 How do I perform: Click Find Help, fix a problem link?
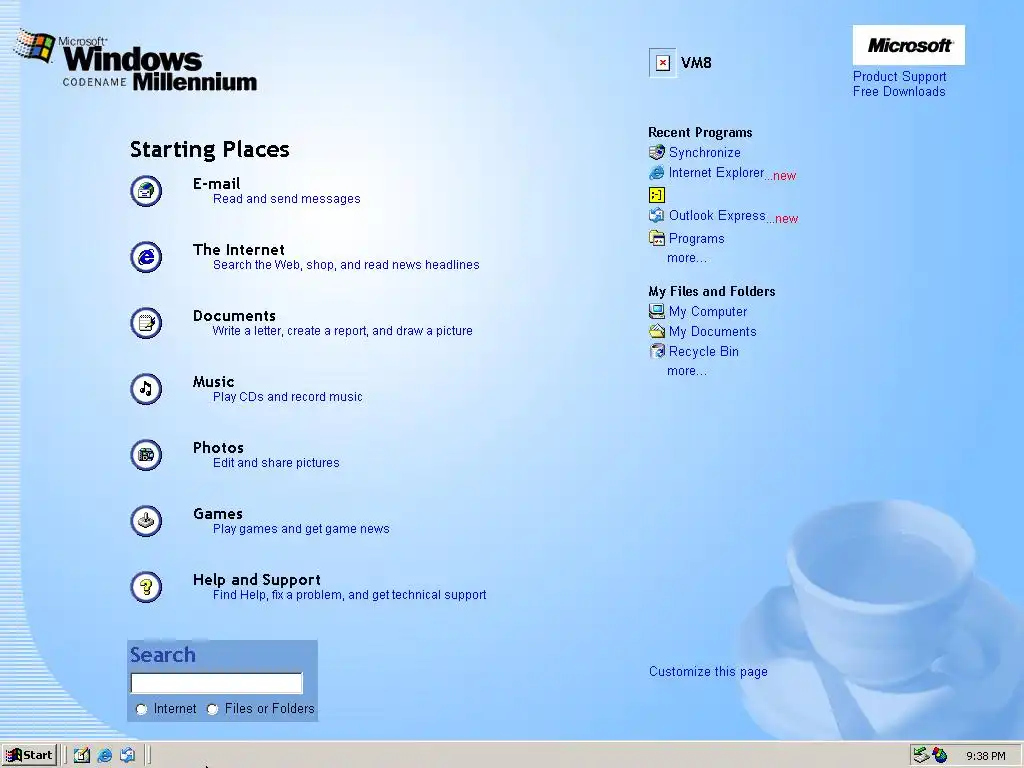pyautogui.click(x=349, y=594)
